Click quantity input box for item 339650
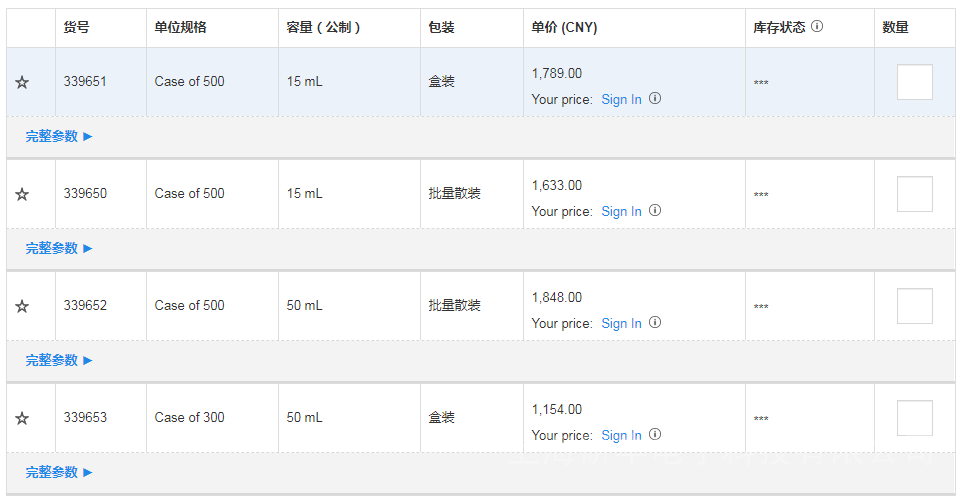The height and width of the screenshot is (500, 960). 914,194
